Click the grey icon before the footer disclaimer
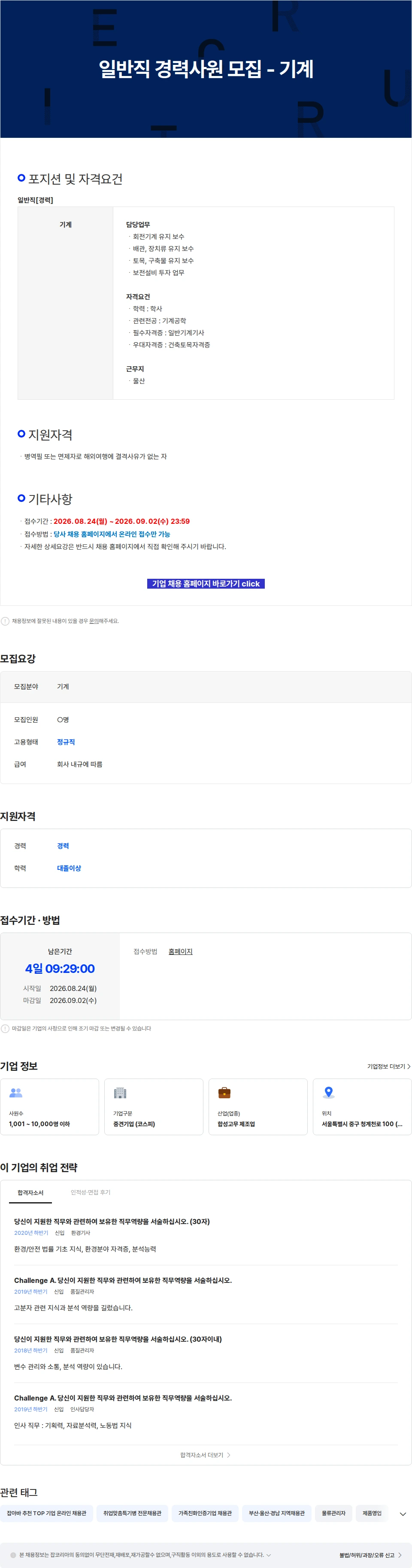This screenshot has width=412, height=1568. (x=13, y=1555)
